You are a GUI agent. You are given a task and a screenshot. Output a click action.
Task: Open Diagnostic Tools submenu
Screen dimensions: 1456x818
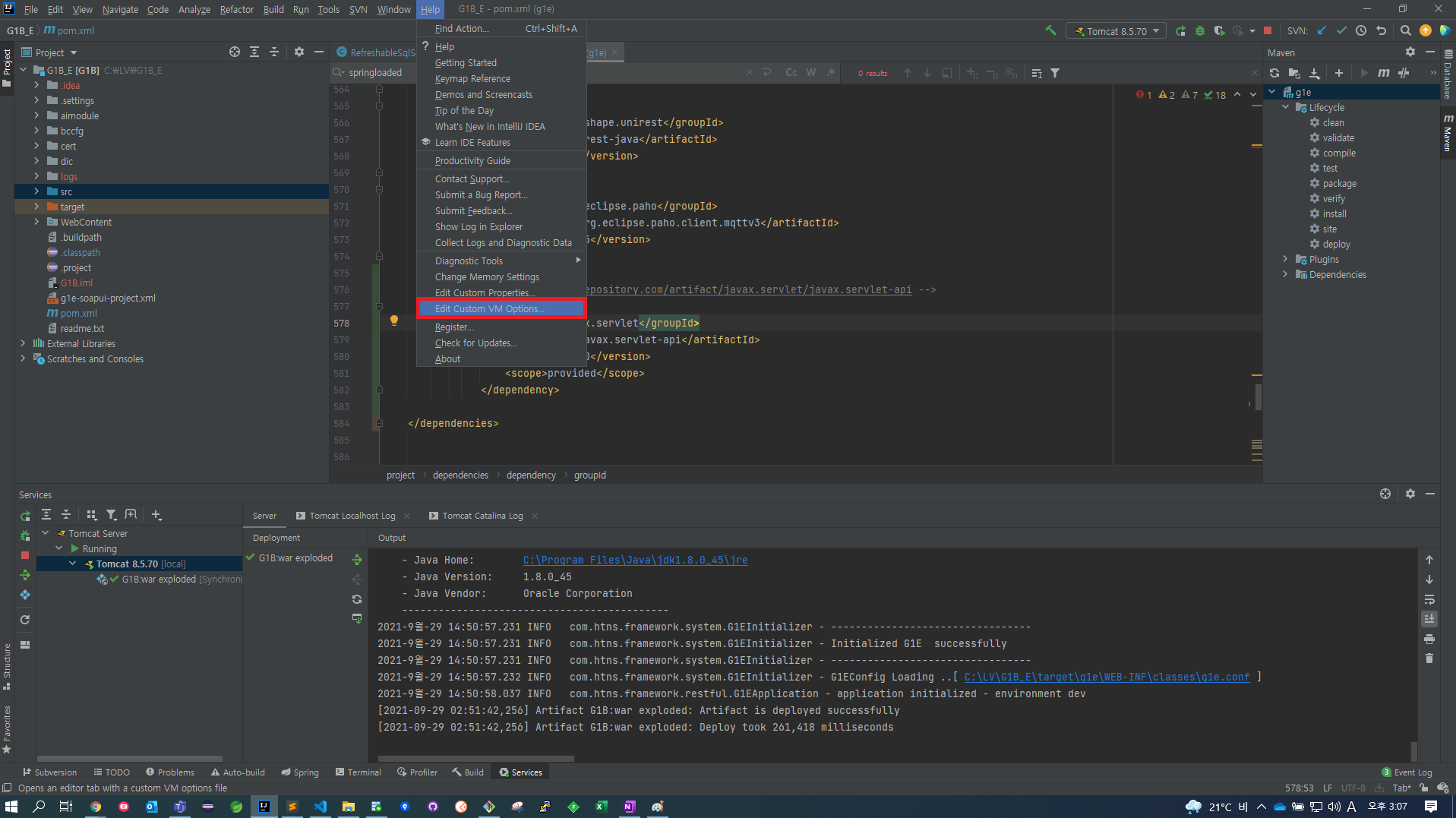click(501, 261)
